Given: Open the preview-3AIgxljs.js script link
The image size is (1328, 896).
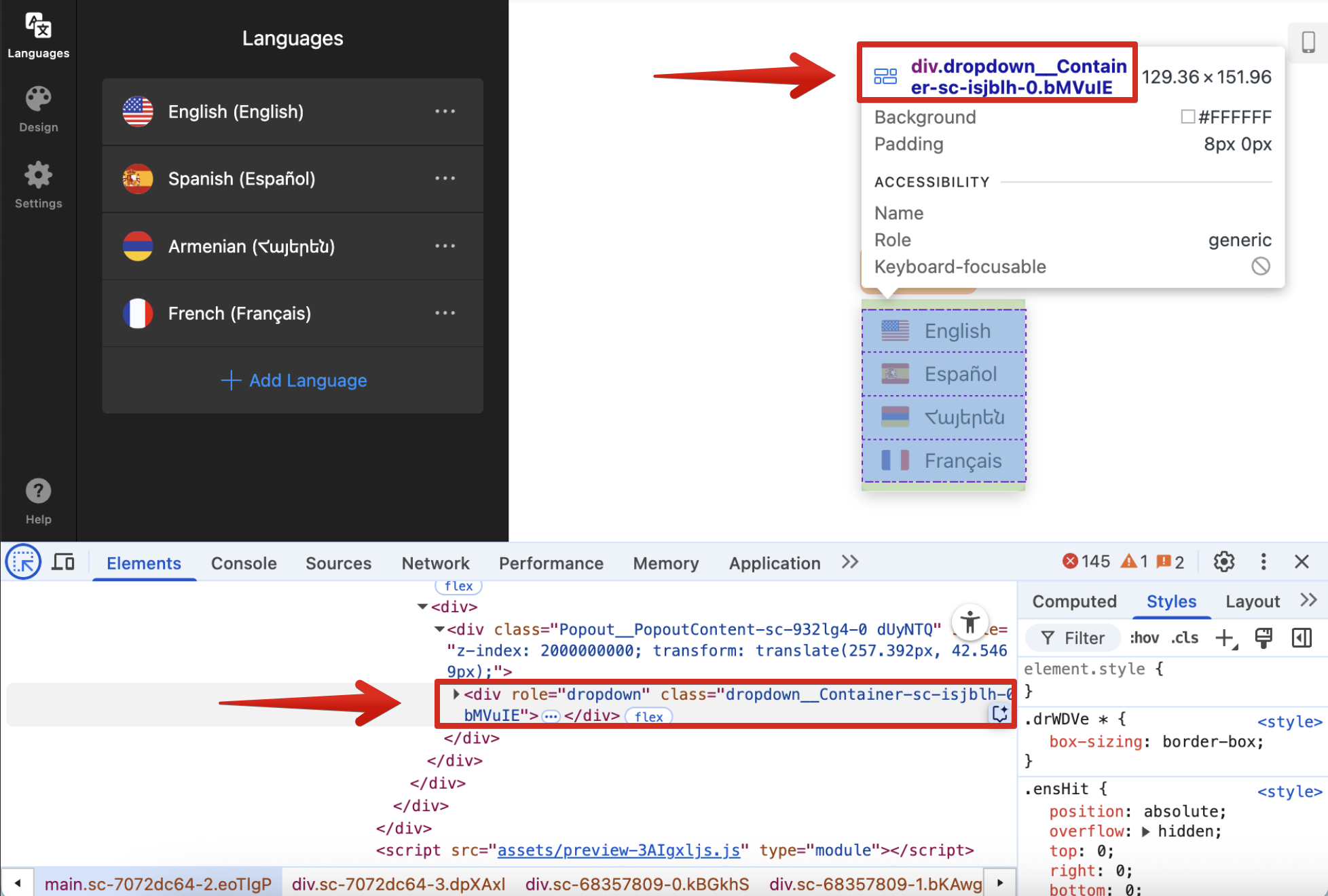Looking at the screenshot, I should pos(618,850).
